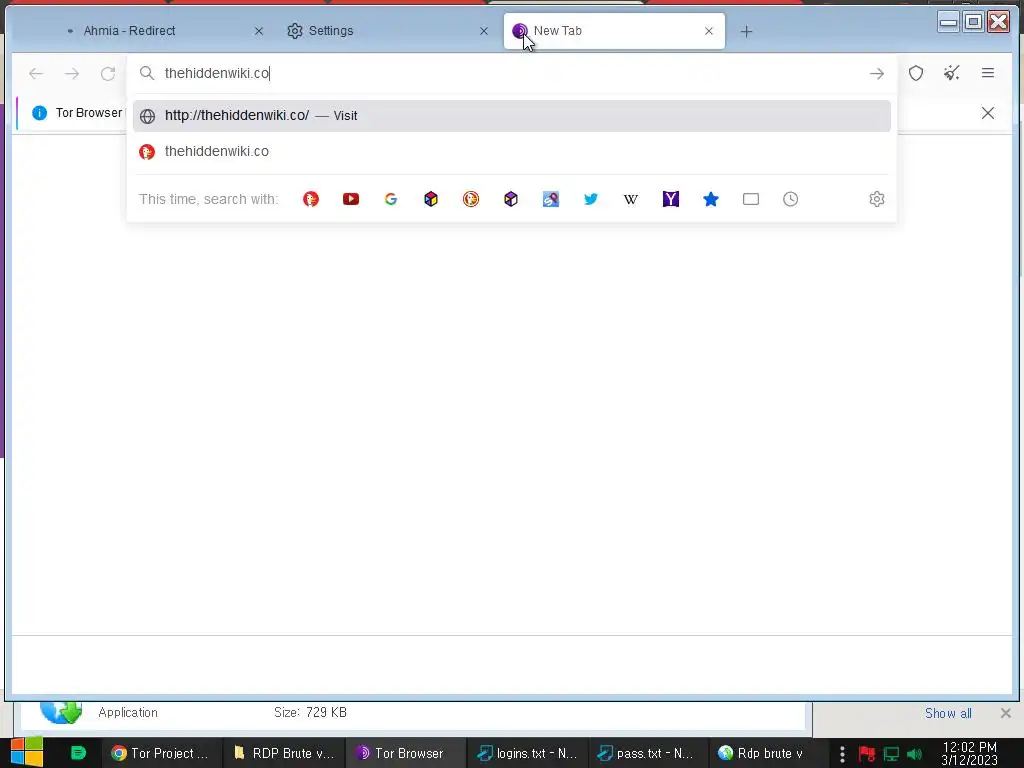Search with the first Blockchair cube icon
1024x768 pixels.
click(x=430, y=199)
